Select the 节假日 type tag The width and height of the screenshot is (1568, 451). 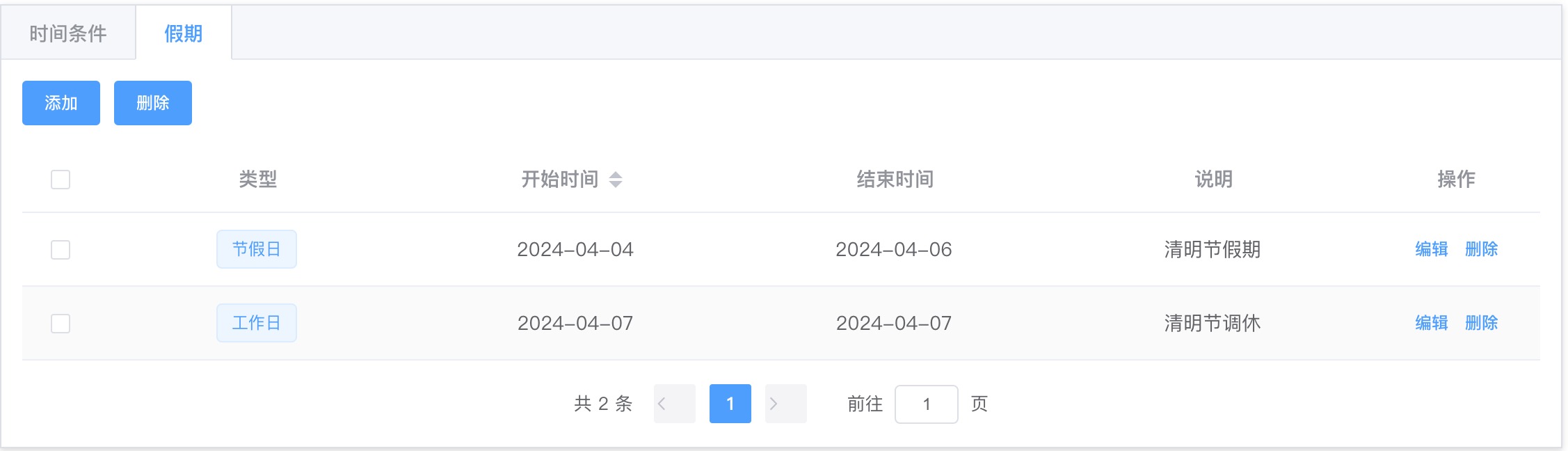pyautogui.click(x=256, y=248)
